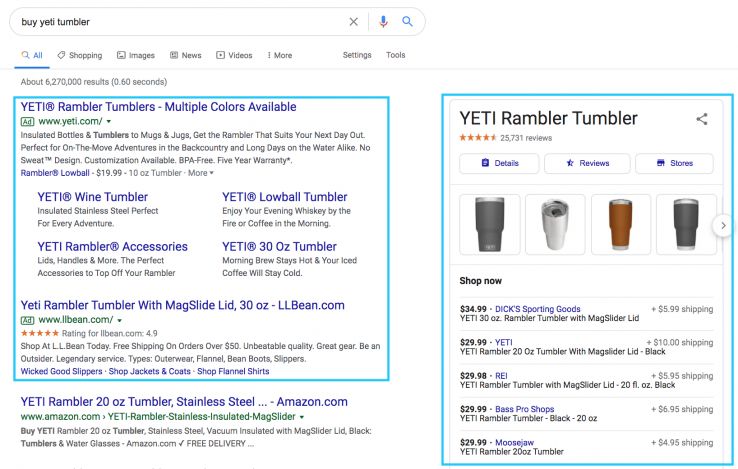The height and width of the screenshot is (469, 738).
Task: Click into the search box text field
Action: [x=180, y=22]
